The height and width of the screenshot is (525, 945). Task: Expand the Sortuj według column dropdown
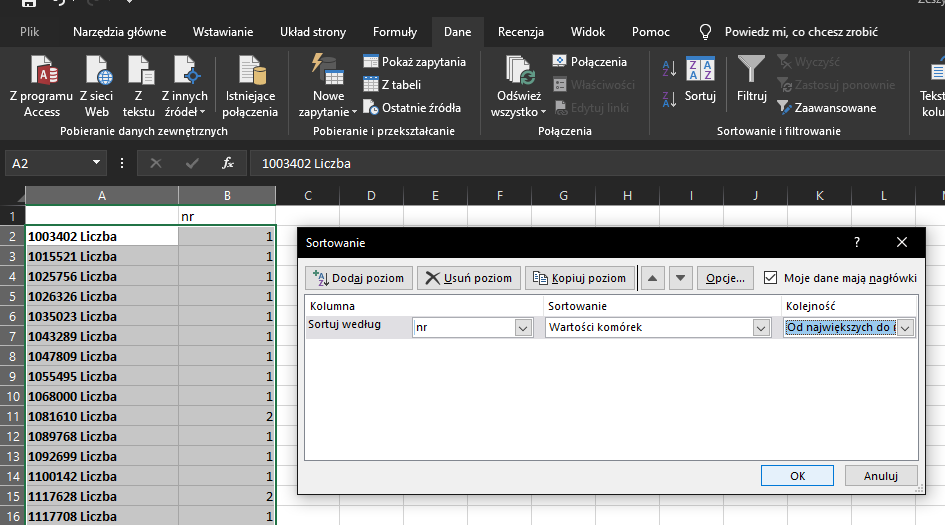(523, 328)
